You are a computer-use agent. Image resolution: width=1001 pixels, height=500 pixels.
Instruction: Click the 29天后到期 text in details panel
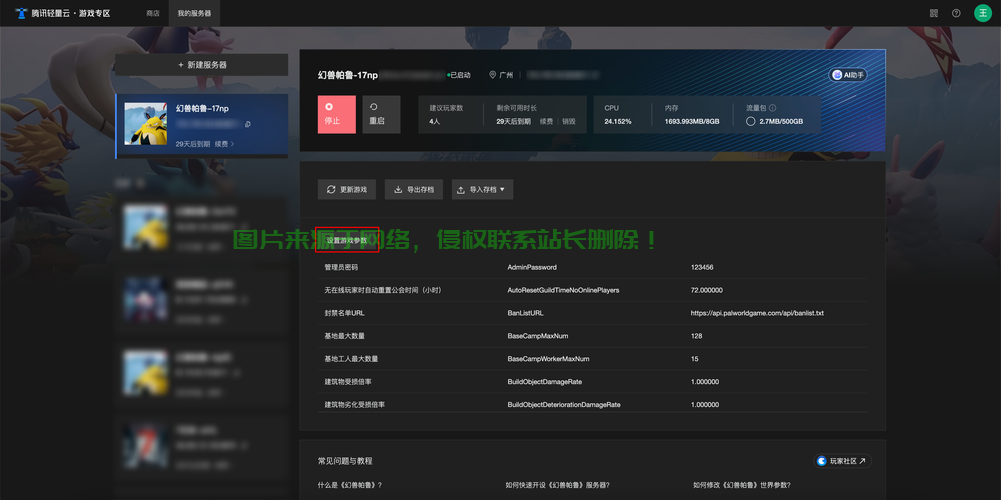(514, 121)
